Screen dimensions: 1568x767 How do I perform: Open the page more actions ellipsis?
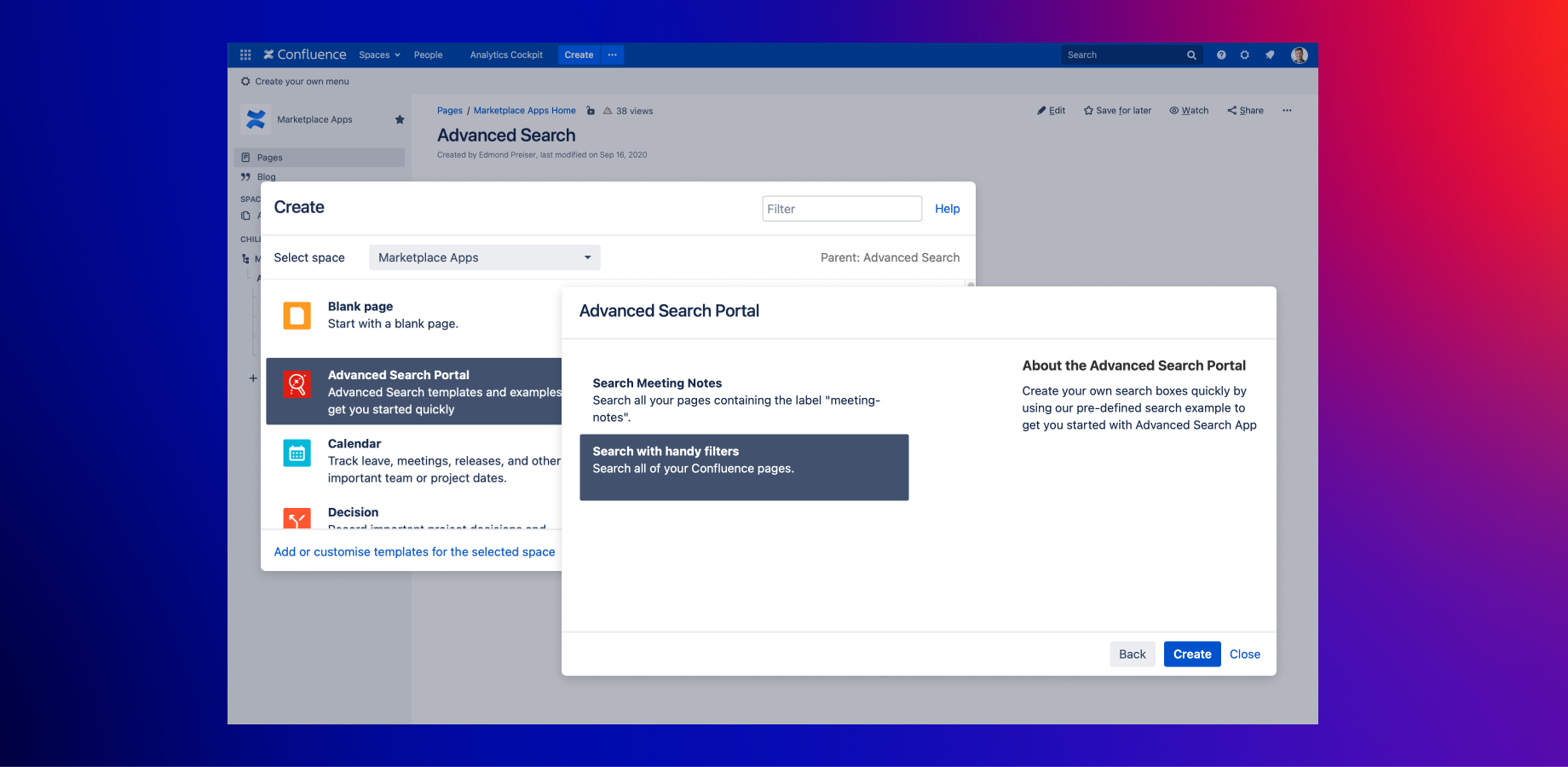1287,111
